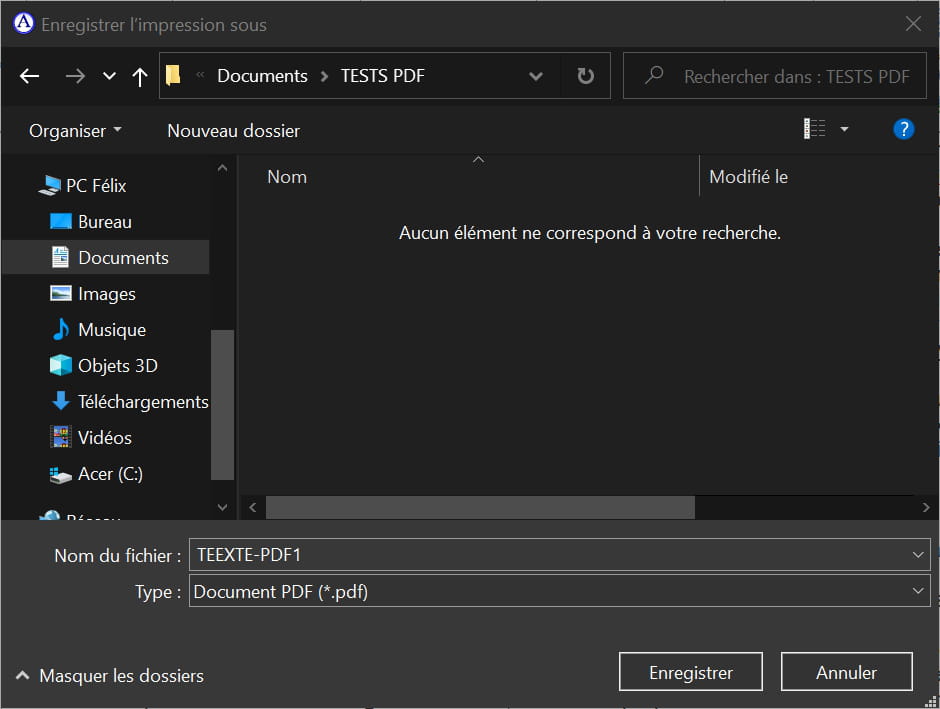
Task: Select Bureau in the navigation pane
Action: click(x=104, y=221)
